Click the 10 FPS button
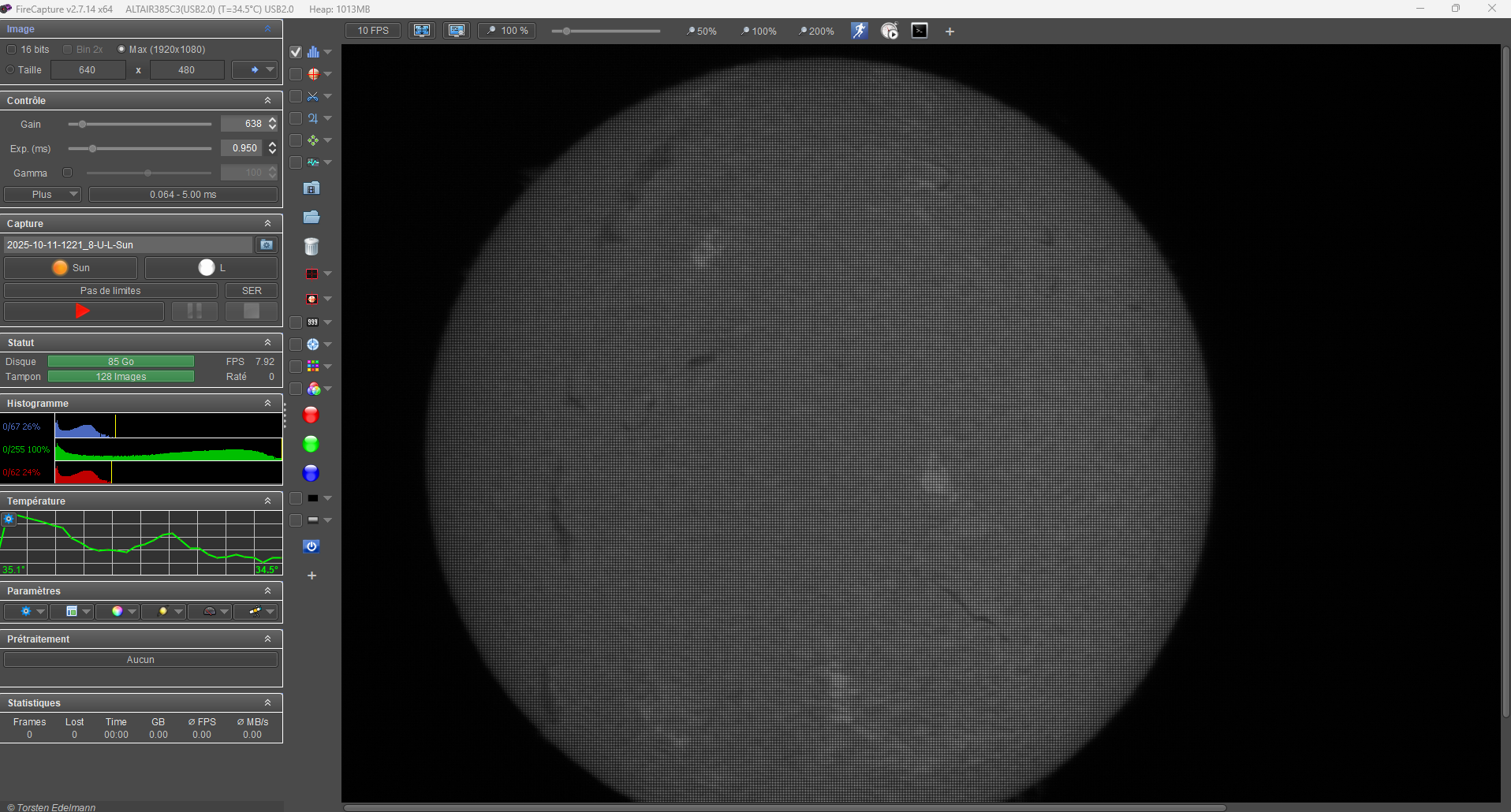1511x812 pixels. pyautogui.click(x=373, y=31)
